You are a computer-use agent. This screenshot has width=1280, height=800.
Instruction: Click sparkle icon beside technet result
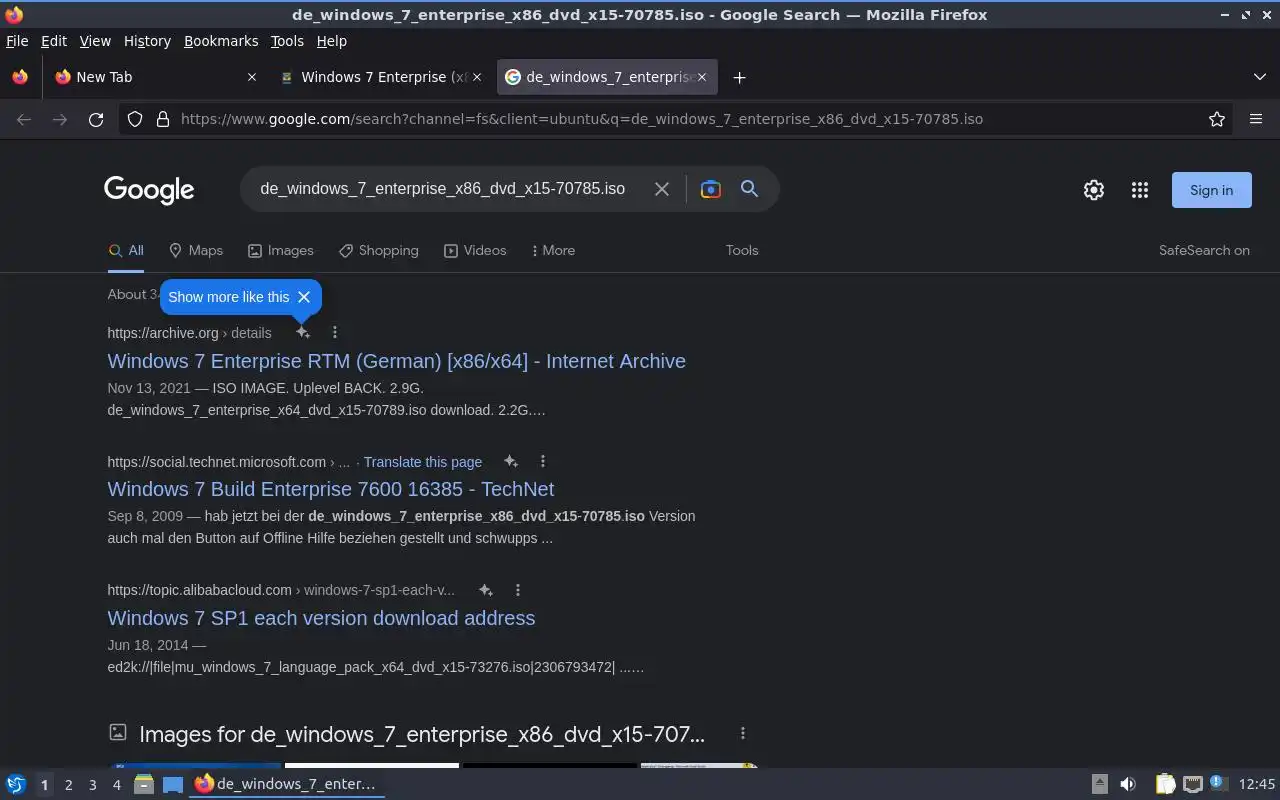point(510,461)
